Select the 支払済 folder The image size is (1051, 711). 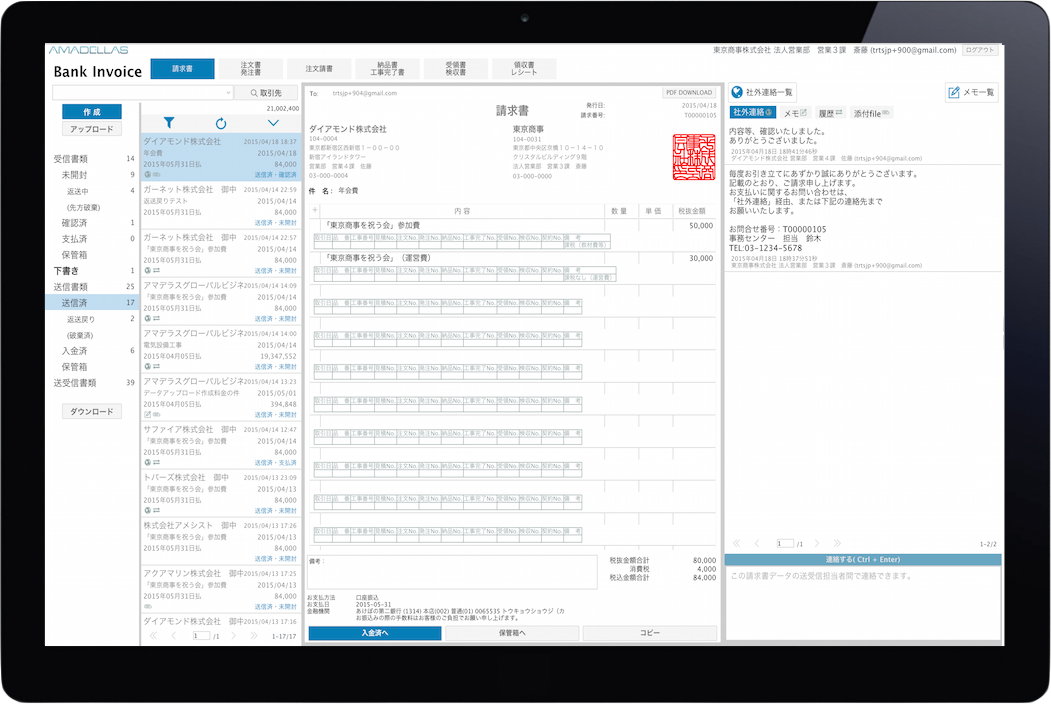click(x=94, y=239)
